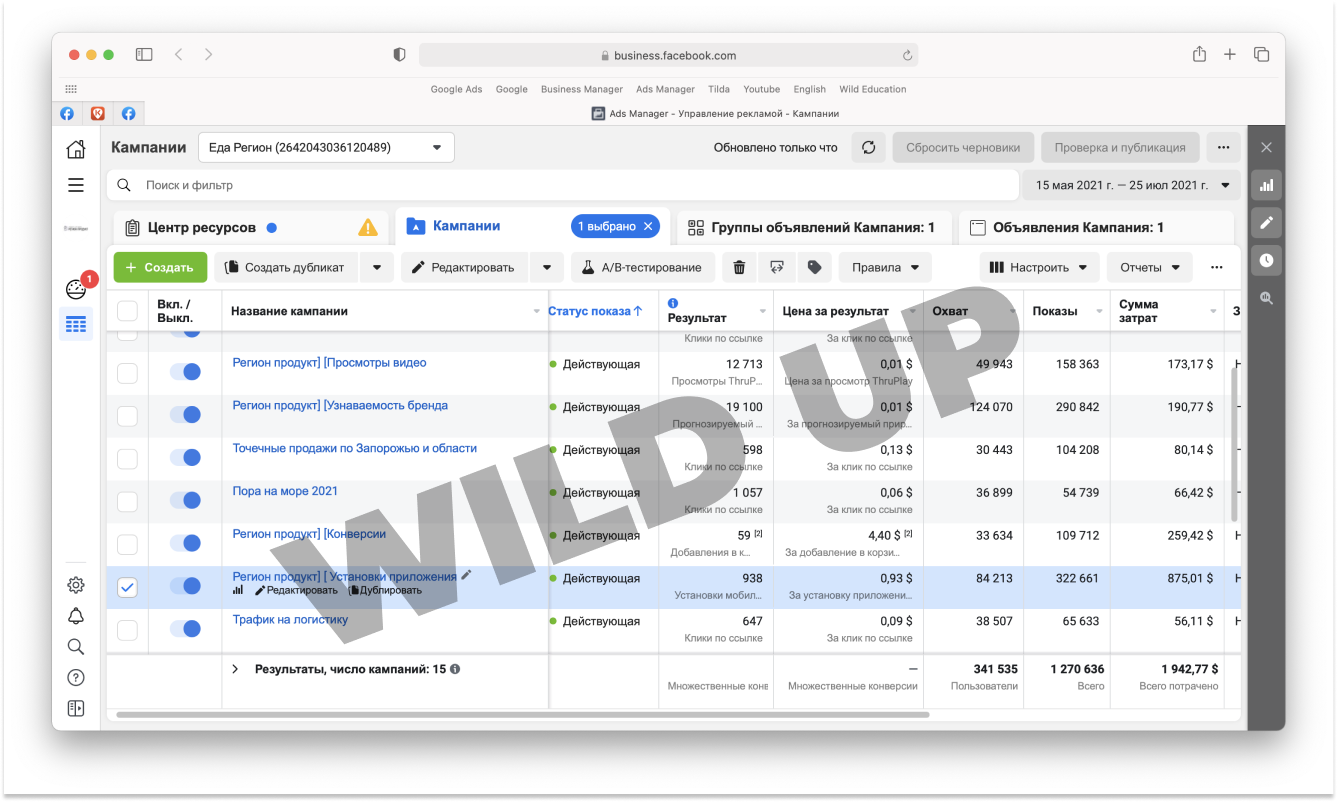The width and height of the screenshot is (1338, 802).
Task: Check the box for Просмотры видео campaign
Action: click(127, 373)
